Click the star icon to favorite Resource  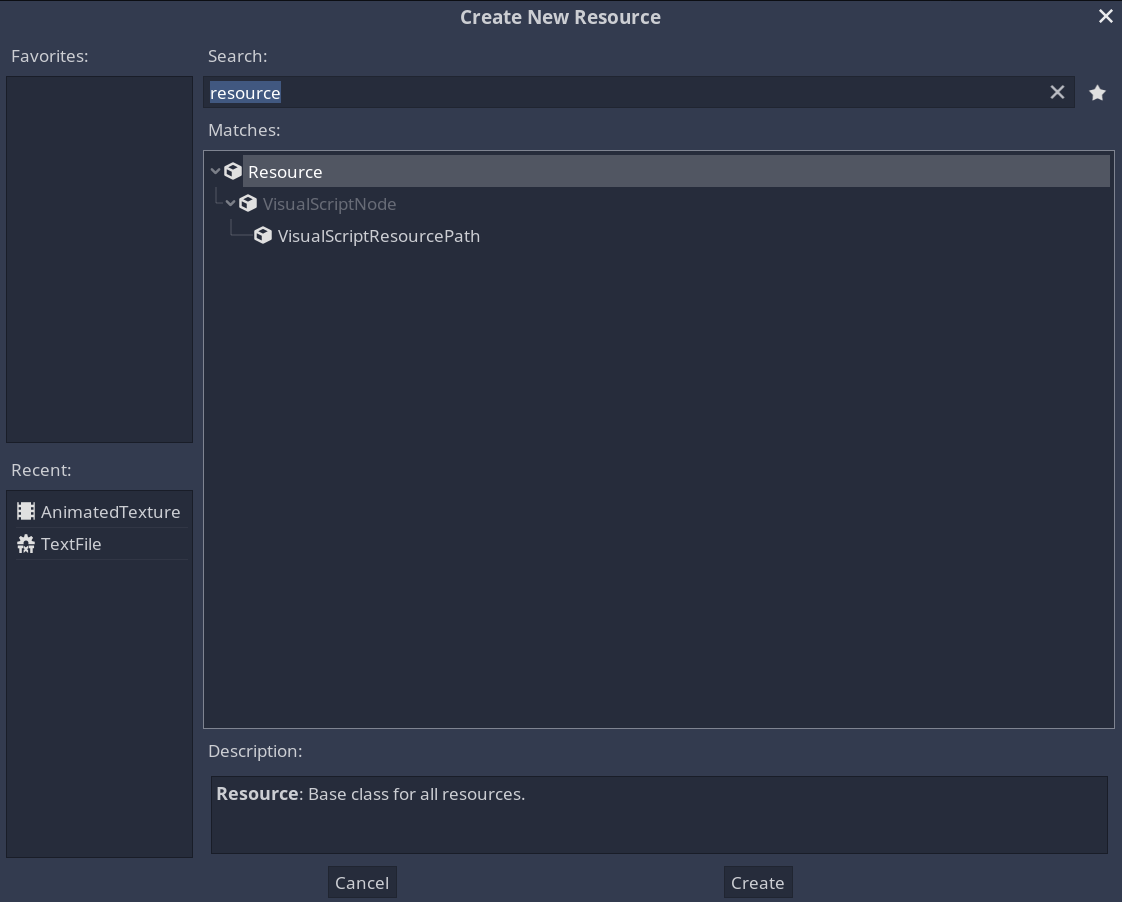[x=1097, y=92]
